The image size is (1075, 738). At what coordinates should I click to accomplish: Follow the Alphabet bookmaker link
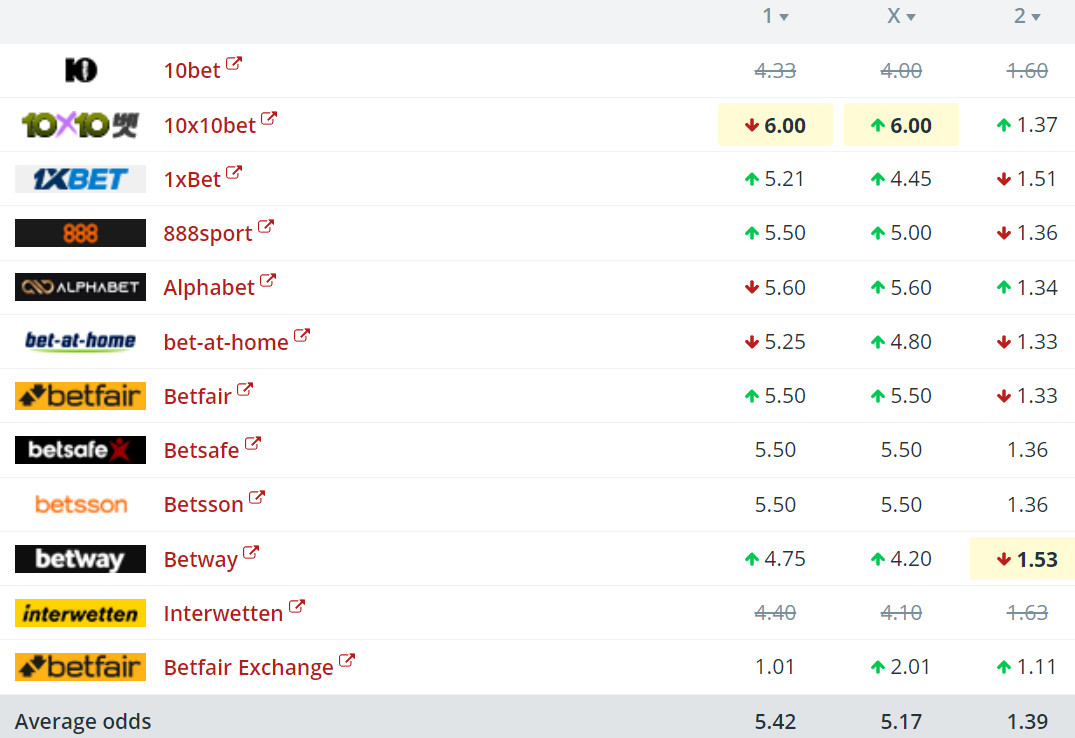(x=209, y=287)
